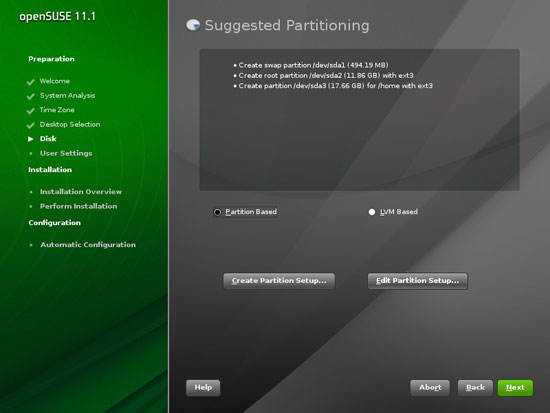Click the Time Zone checkmark icon

[31, 111]
